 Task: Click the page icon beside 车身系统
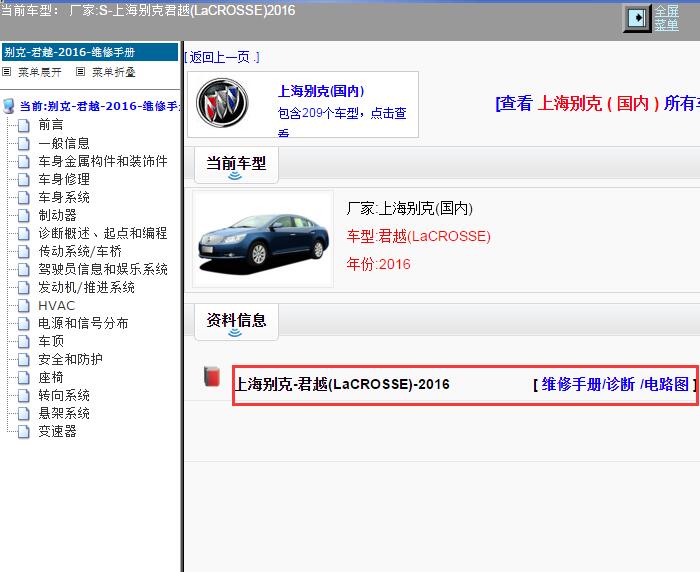[24, 198]
